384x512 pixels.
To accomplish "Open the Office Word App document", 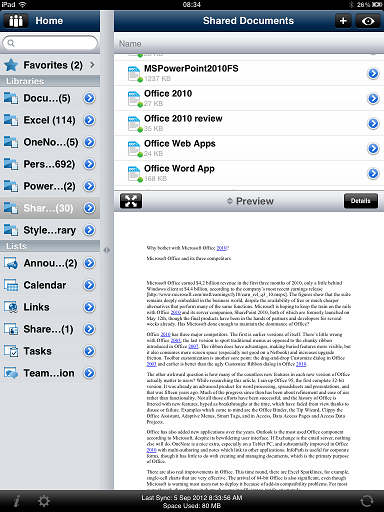I will pos(249,173).
